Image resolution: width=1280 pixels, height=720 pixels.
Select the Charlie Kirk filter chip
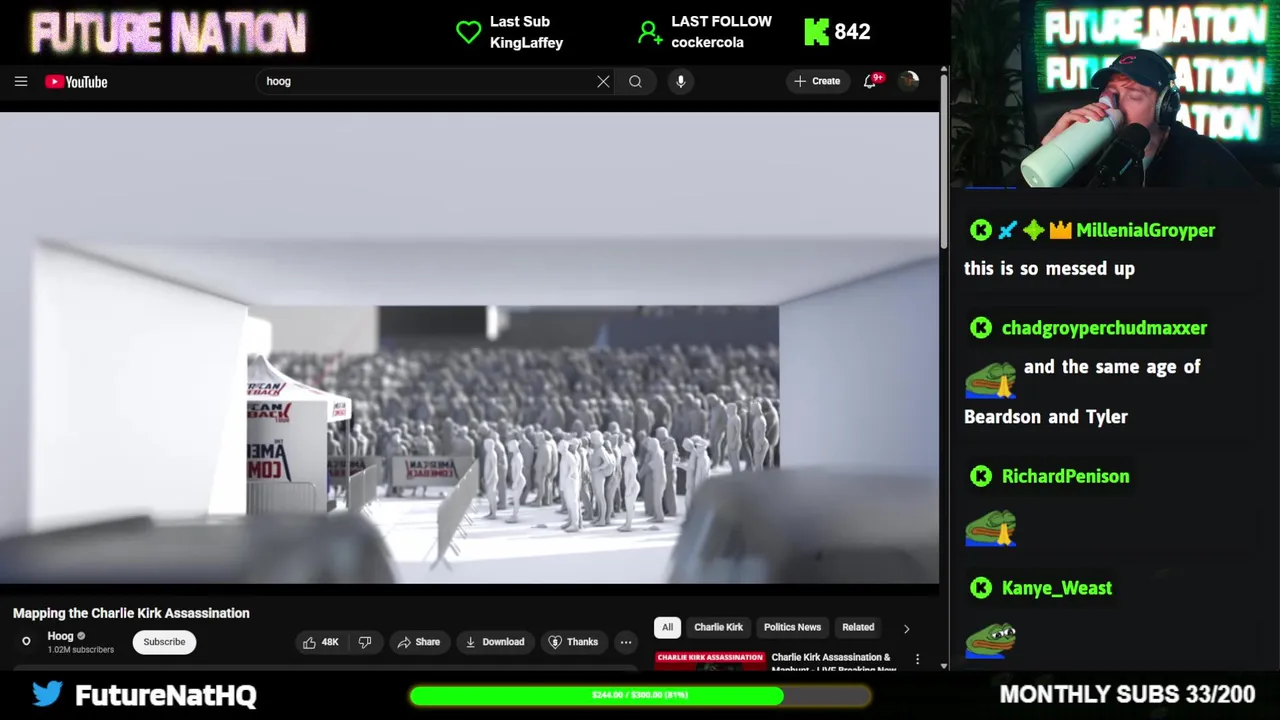click(x=719, y=627)
